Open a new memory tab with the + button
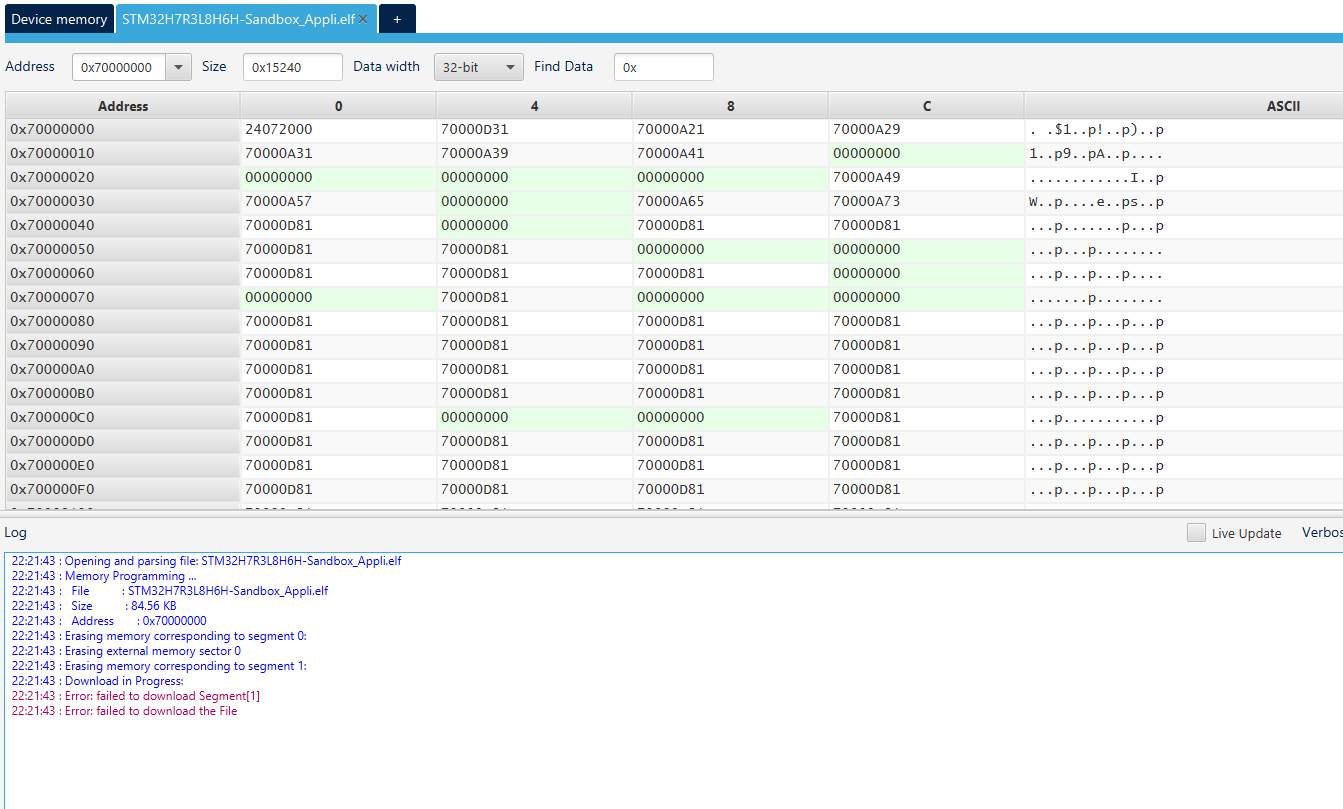This screenshot has width=1343, height=809. [397, 18]
